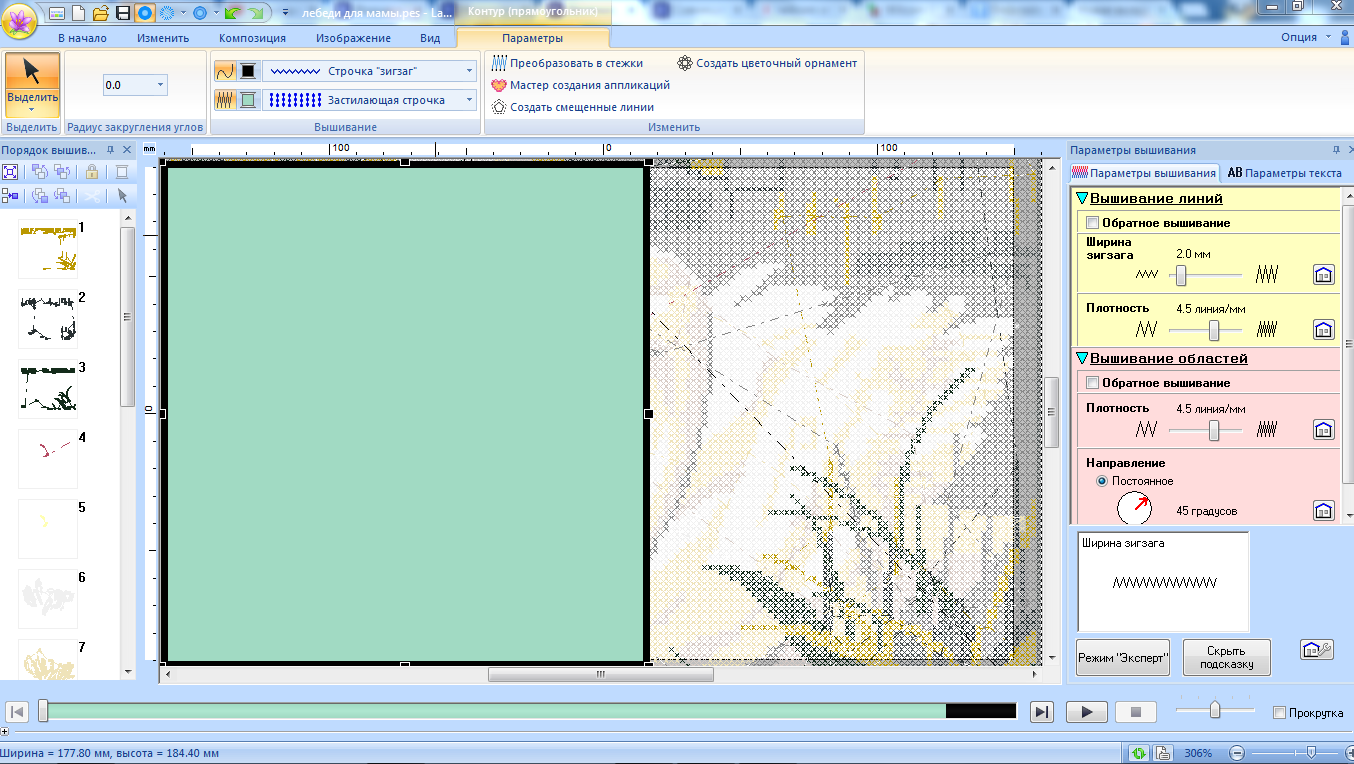Select the 'Постоянное' direction radio button
This screenshot has width=1354, height=764.
[x=1102, y=481]
